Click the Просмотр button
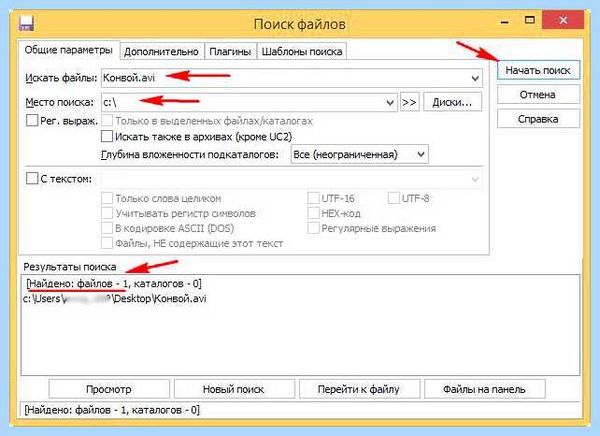The height and width of the screenshot is (436, 600). pos(109,389)
